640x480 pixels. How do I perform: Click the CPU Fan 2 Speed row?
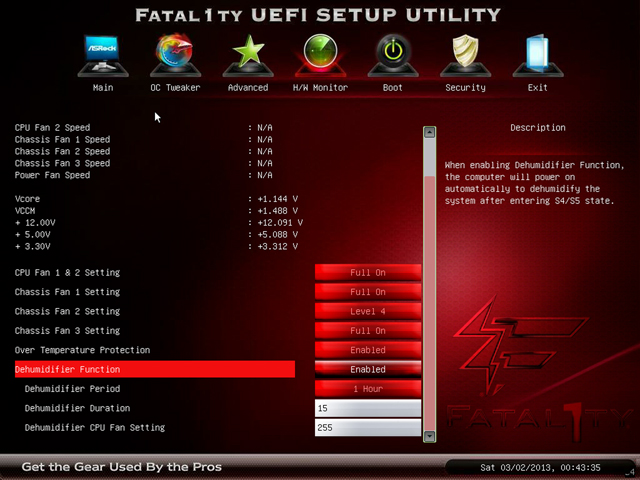click(144, 127)
